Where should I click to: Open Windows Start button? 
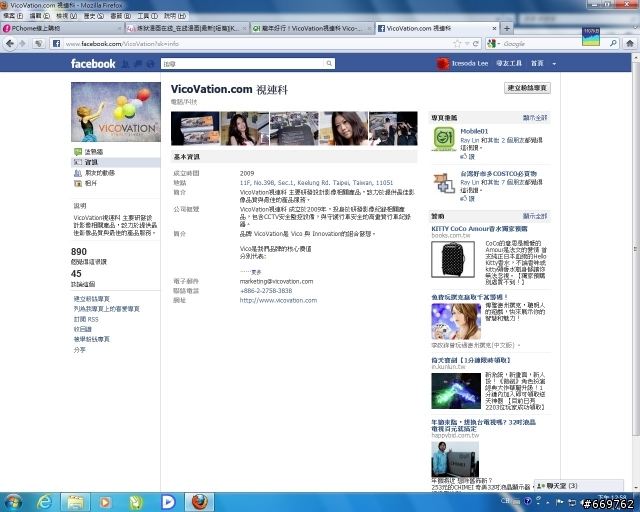(x=13, y=502)
